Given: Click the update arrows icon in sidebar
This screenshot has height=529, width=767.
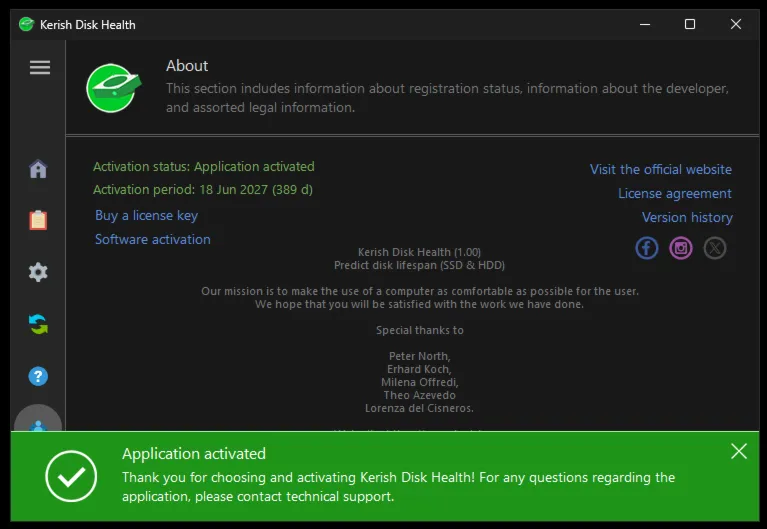Looking at the screenshot, I should 38,324.
